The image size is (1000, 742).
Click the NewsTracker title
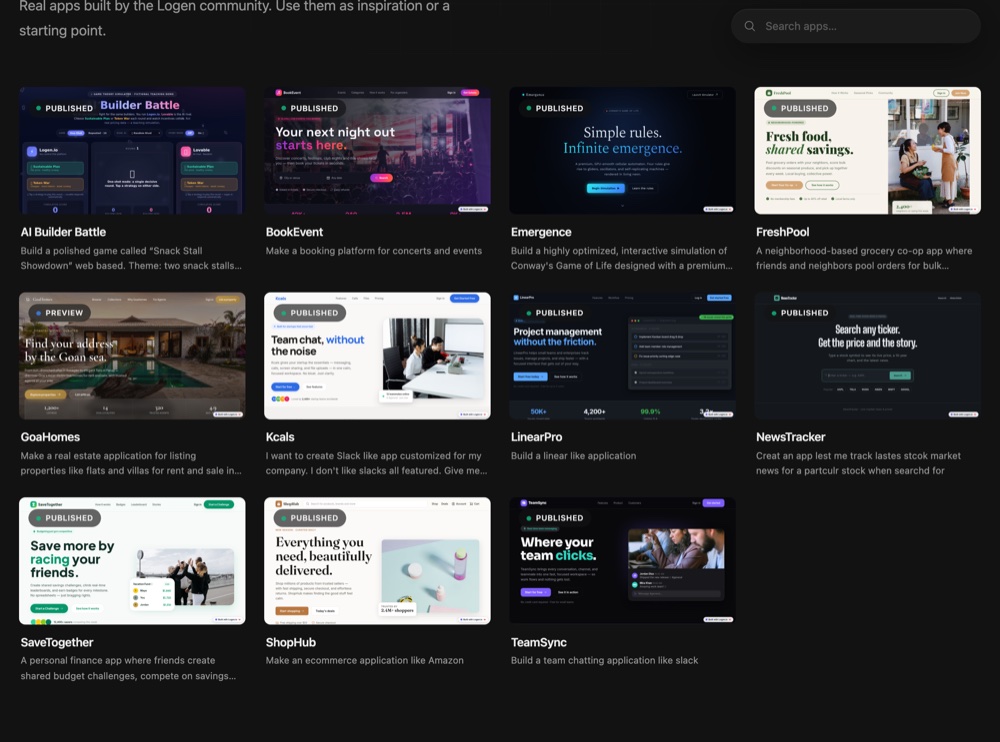pos(791,437)
